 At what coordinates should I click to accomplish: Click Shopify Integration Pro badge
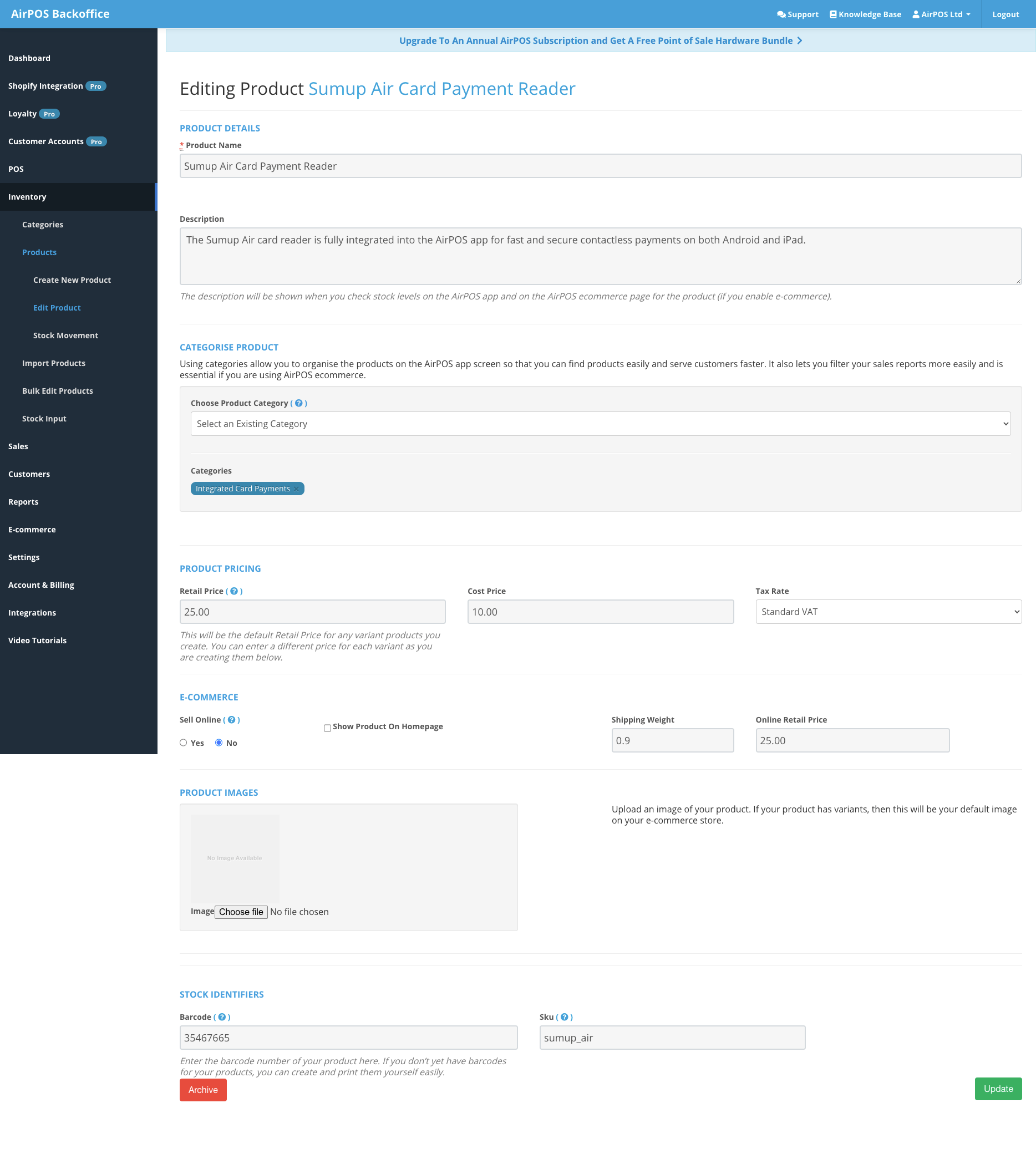pos(96,86)
